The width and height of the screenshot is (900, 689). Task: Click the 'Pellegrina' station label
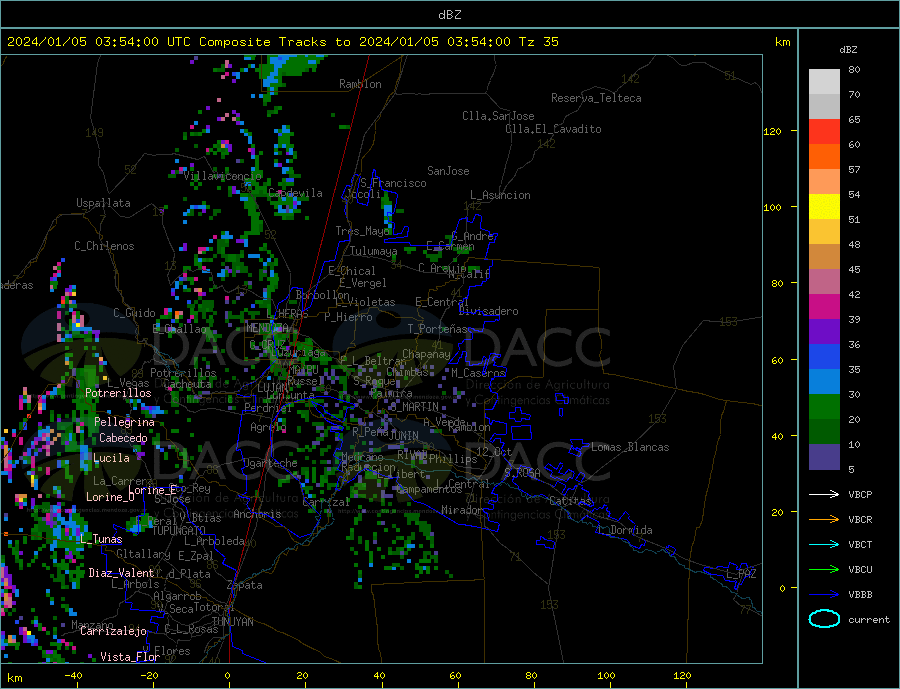124,422
